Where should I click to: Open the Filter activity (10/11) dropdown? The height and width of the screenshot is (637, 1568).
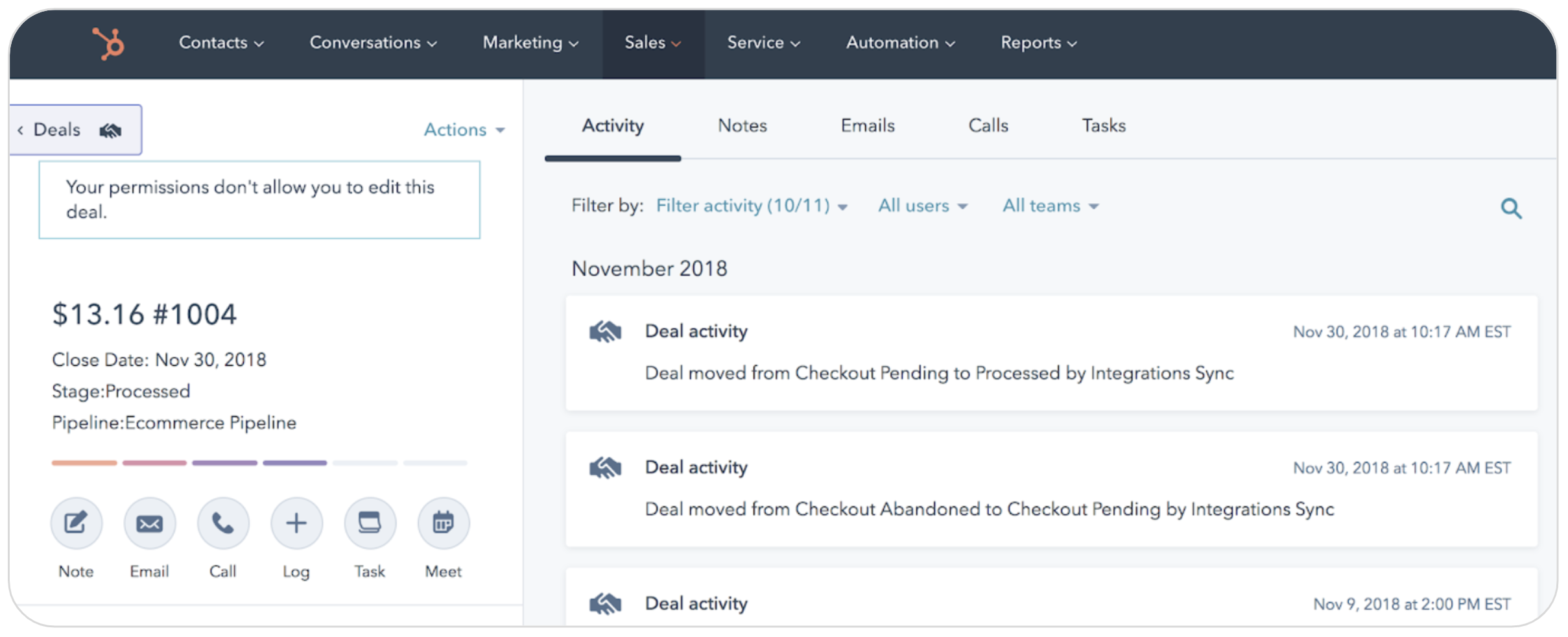click(751, 206)
